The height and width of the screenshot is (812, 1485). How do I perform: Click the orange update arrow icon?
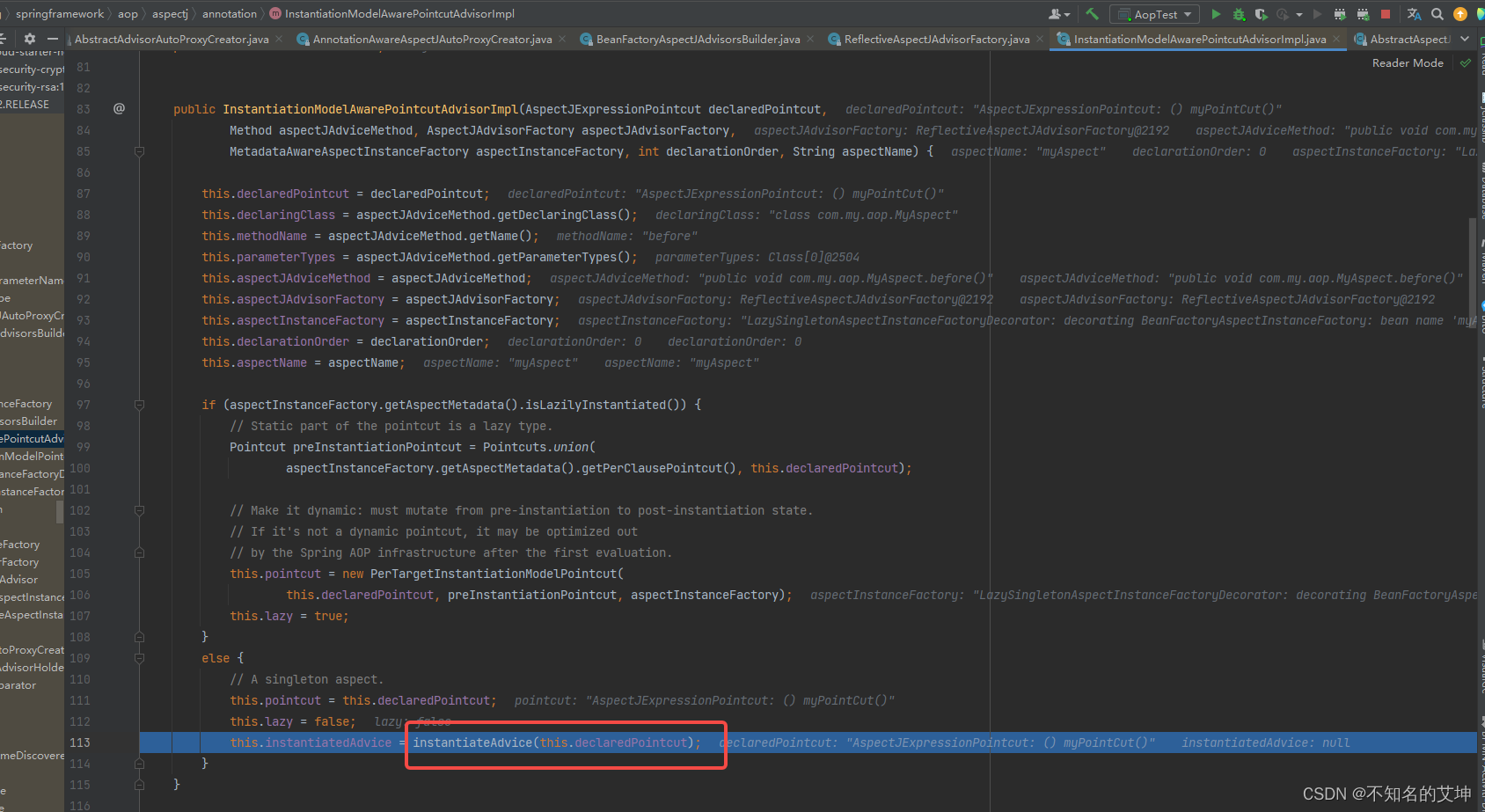point(1460,14)
